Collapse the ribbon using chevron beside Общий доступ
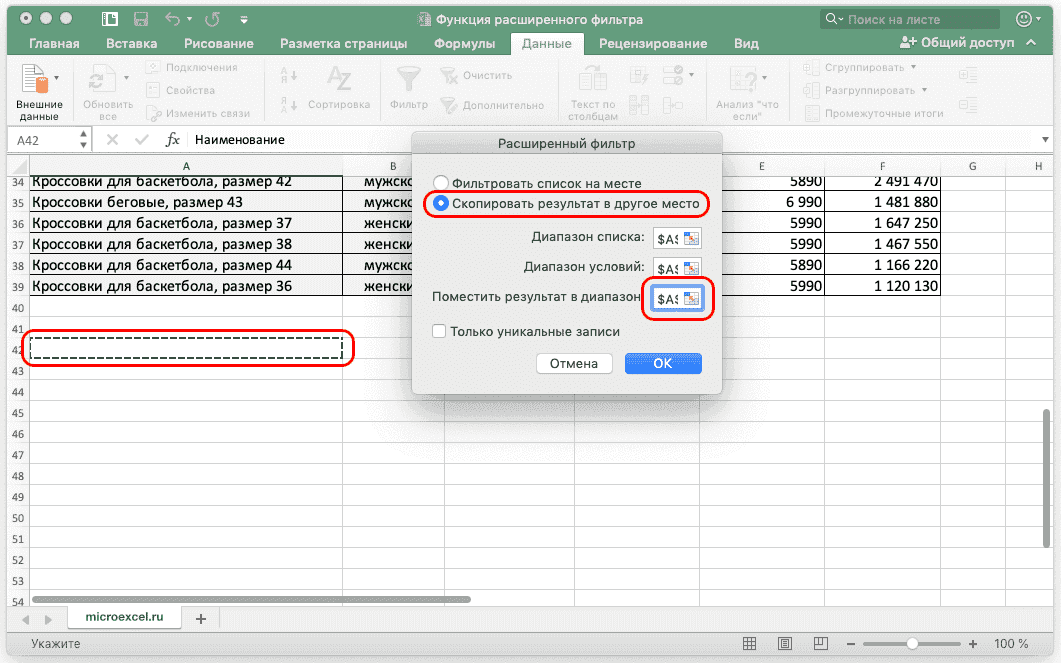Image resolution: width=1061 pixels, height=663 pixels. 1036,43
